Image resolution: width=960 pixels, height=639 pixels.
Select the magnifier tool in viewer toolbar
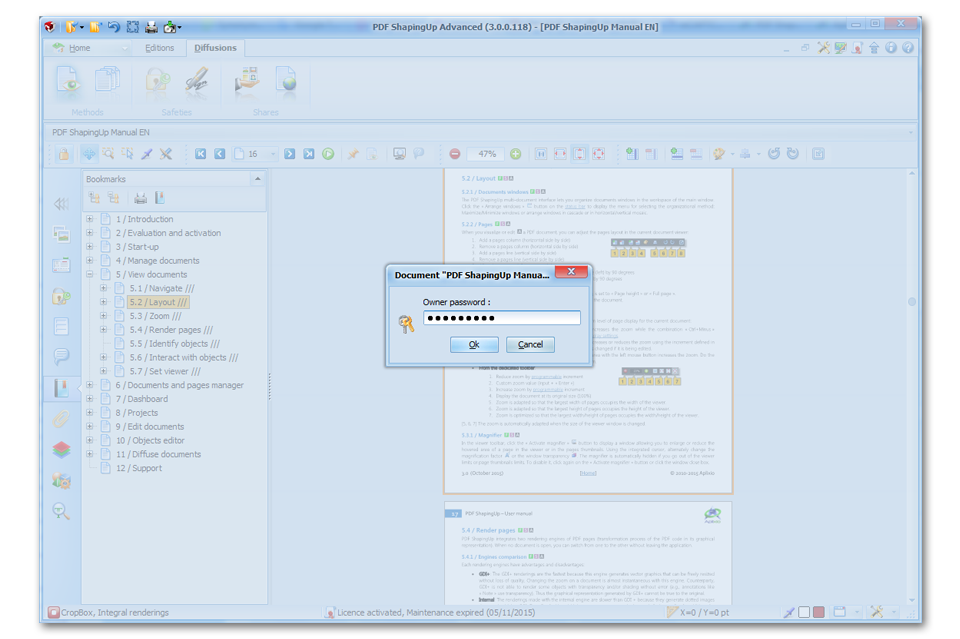[108, 154]
